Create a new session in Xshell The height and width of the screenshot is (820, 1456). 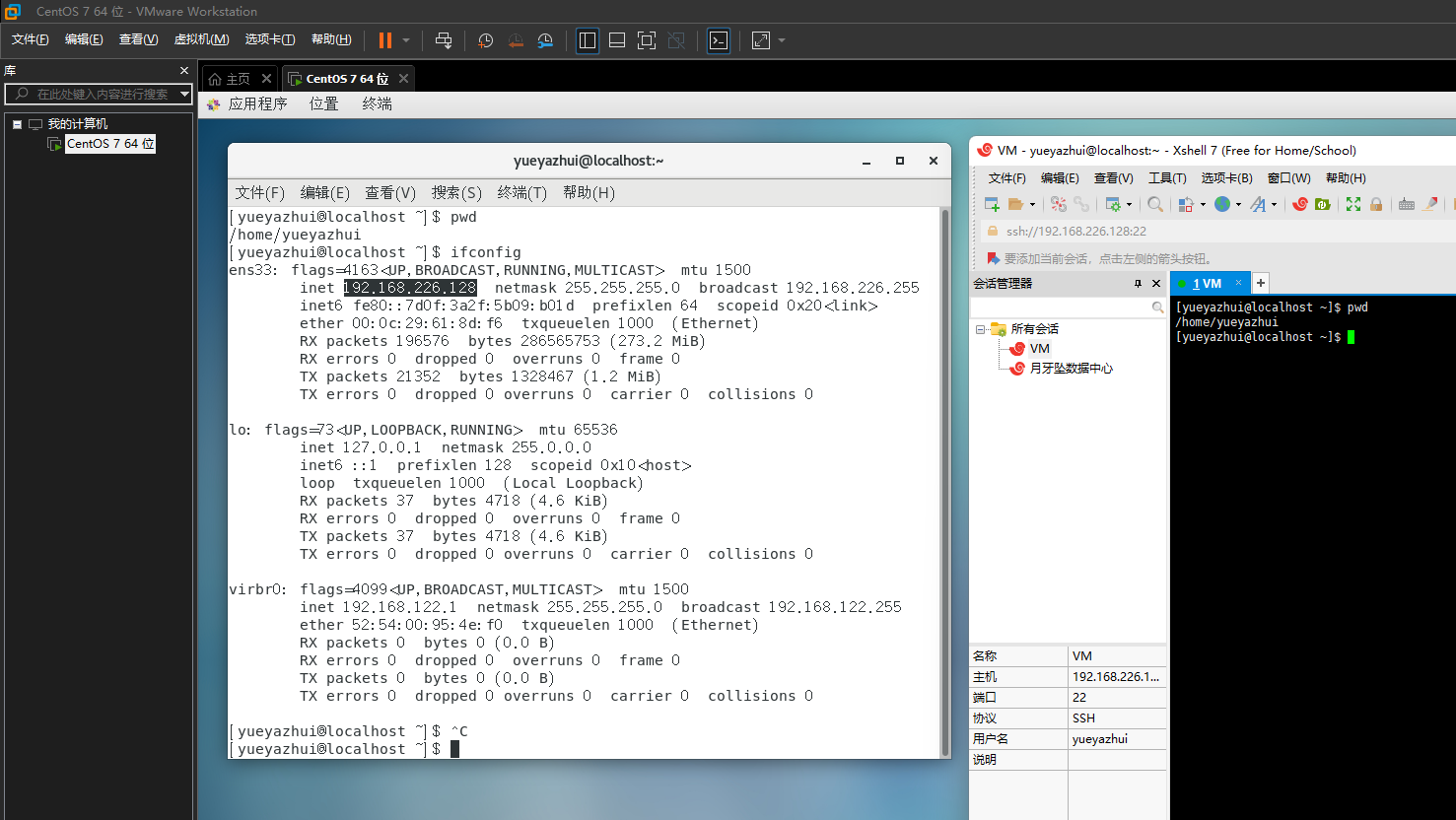click(x=990, y=204)
